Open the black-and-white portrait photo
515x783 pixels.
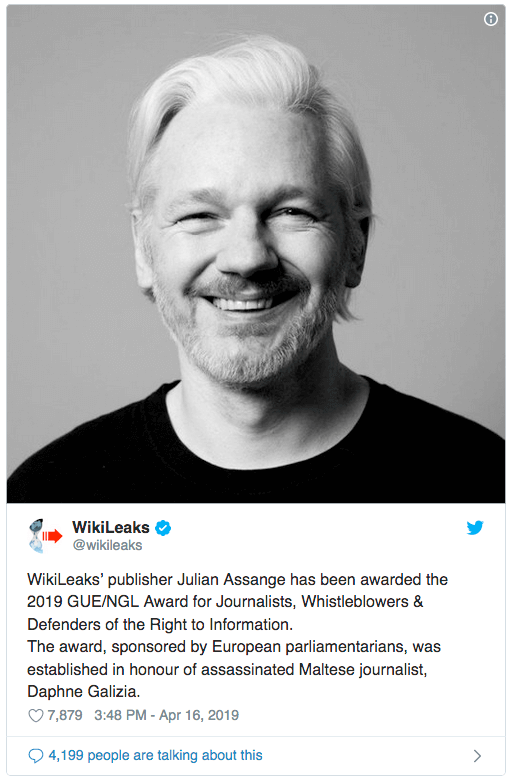tap(256, 254)
